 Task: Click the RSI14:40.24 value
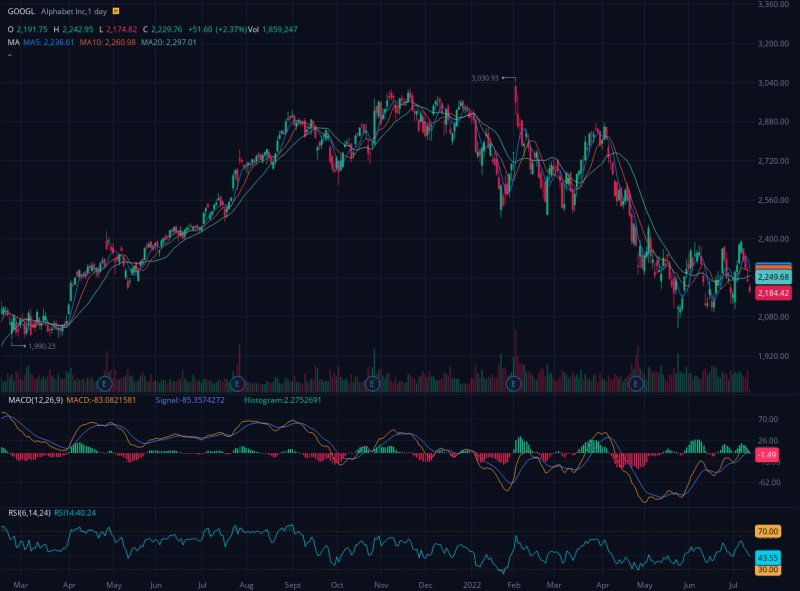tap(75, 513)
